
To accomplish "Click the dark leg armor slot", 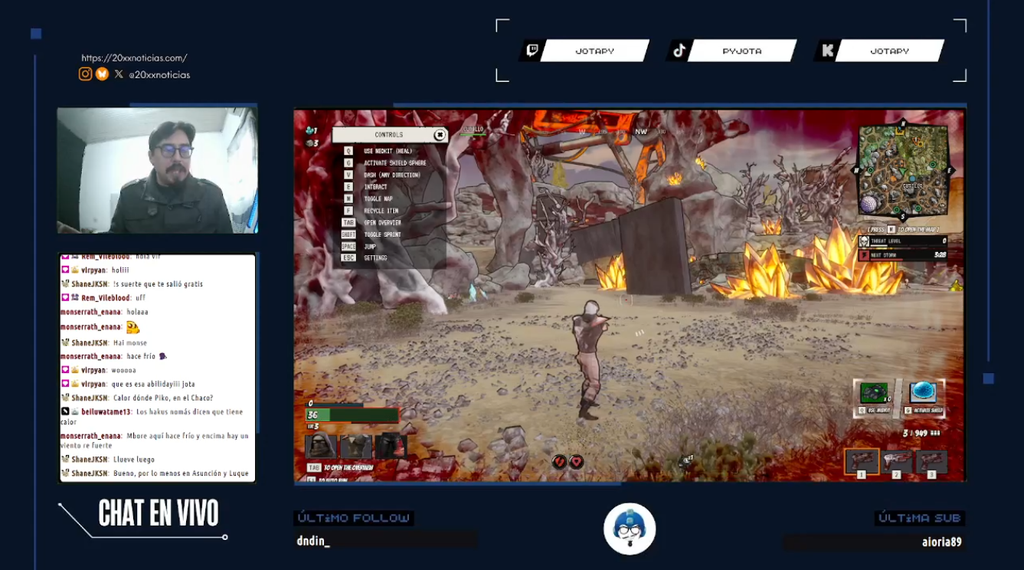I will (x=391, y=446).
